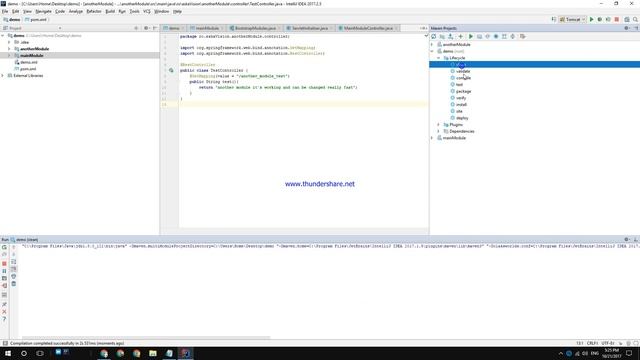
Task: Open Build menu
Action: [110, 11]
